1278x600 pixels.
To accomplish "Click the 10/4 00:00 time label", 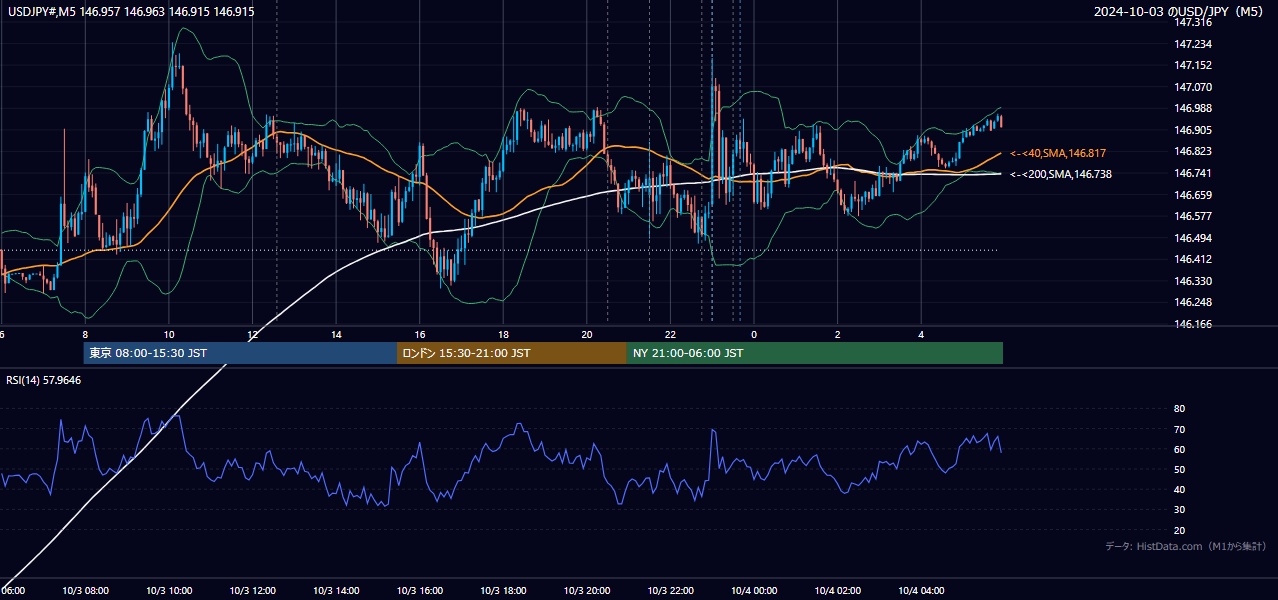I will click(754, 591).
